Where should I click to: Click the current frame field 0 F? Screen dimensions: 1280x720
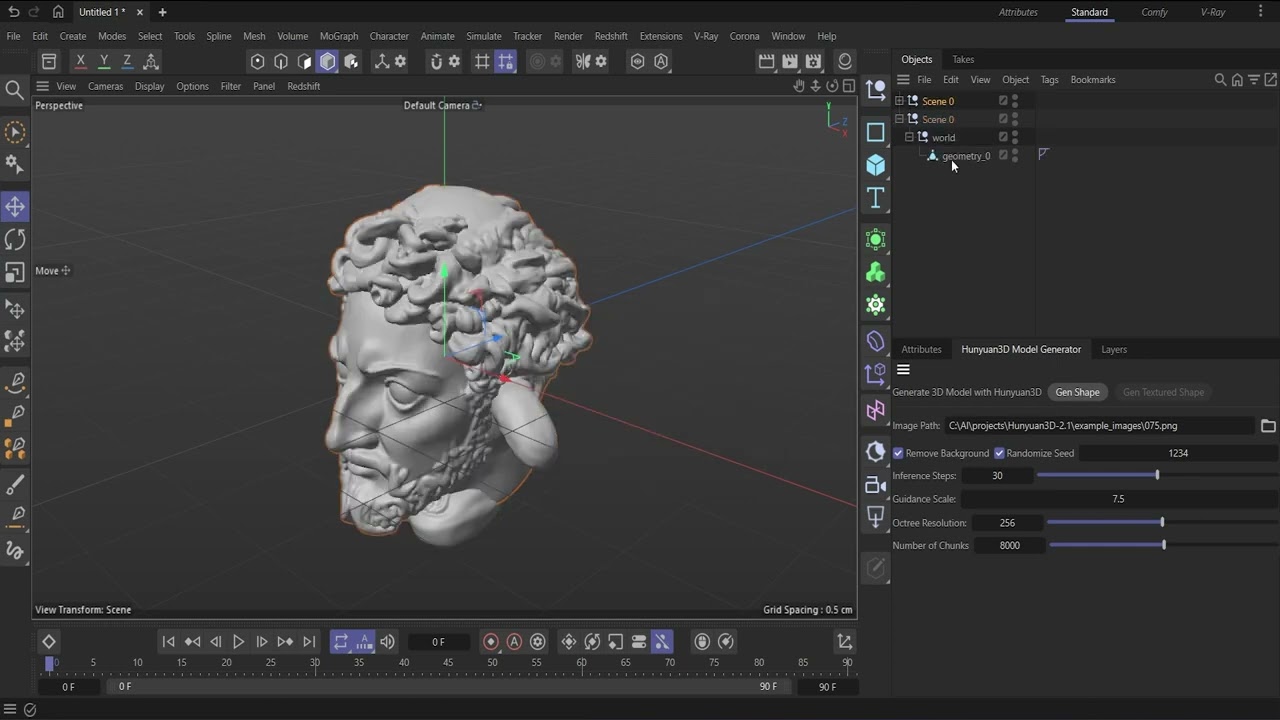click(x=438, y=642)
